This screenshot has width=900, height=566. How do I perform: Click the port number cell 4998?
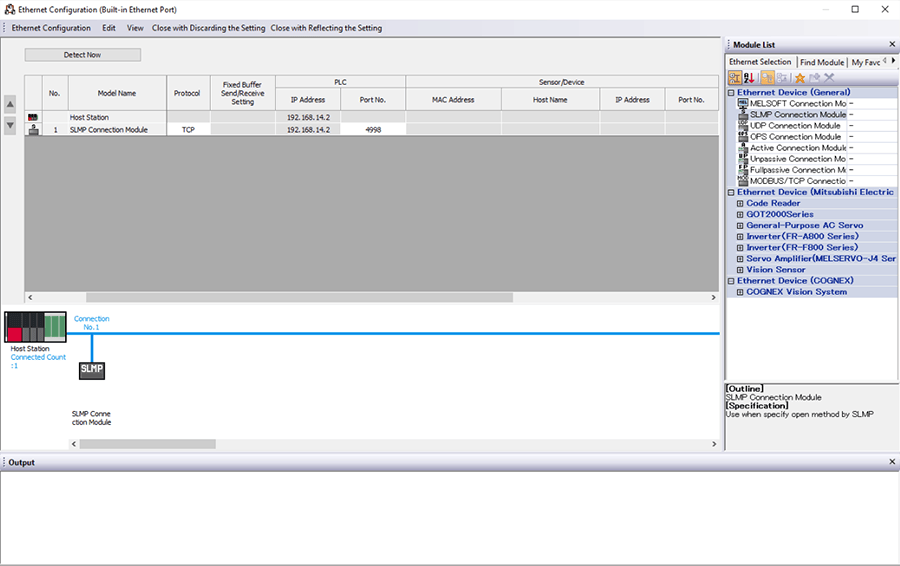pos(373,130)
